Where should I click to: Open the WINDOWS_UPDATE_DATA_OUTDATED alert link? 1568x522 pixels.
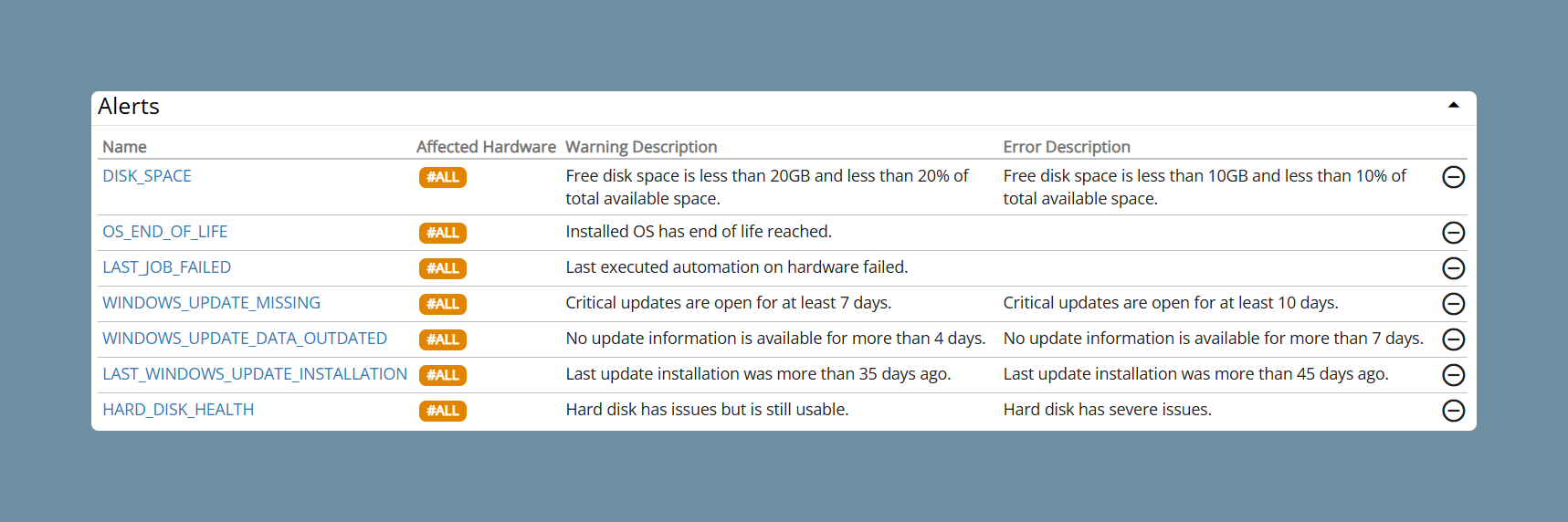245,339
